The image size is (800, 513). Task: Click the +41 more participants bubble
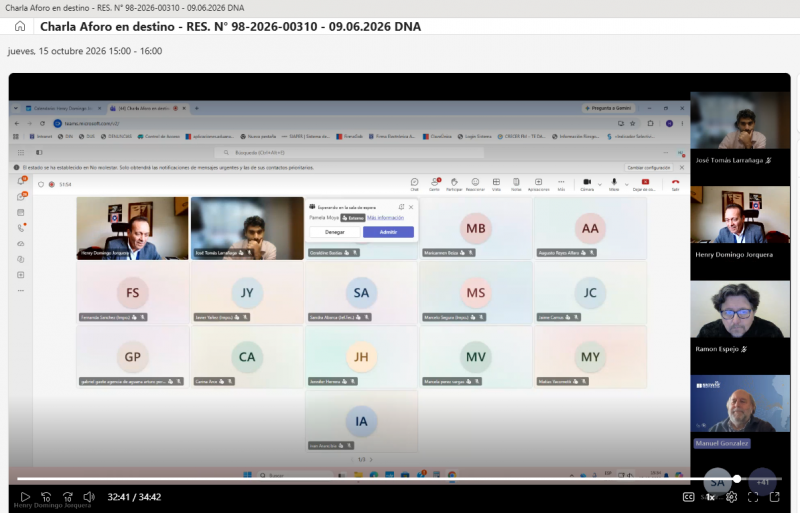point(762,482)
